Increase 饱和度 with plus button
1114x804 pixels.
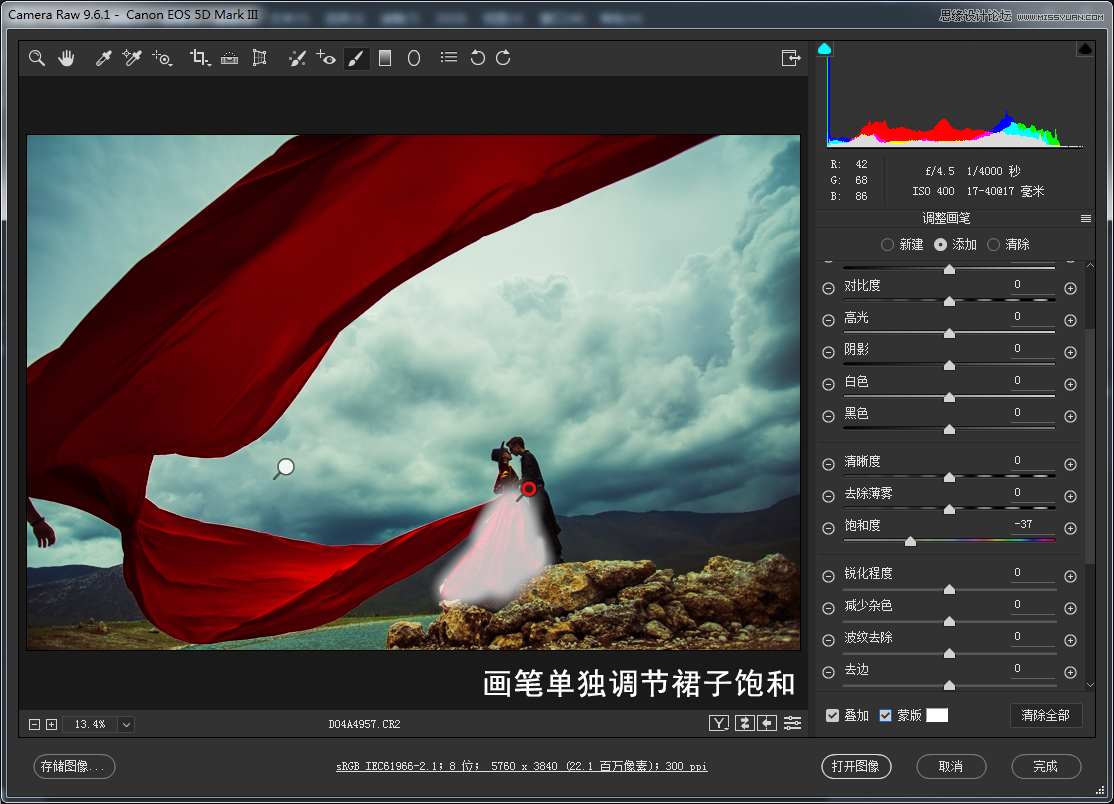pyautogui.click(x=1071, y=528)
